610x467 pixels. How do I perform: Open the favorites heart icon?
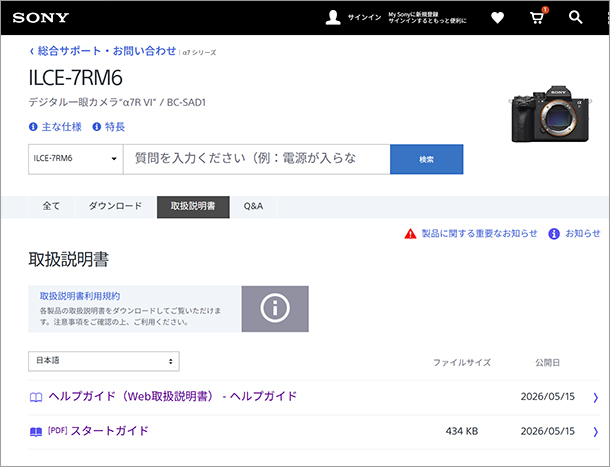point(497,18)
